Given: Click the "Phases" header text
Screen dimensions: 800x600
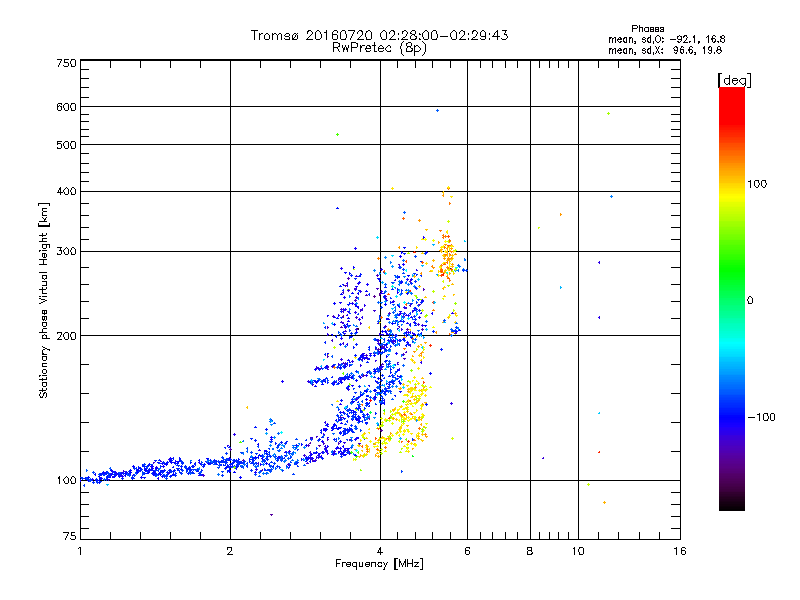Looking at the screenshot, I should tap(647, 29).
